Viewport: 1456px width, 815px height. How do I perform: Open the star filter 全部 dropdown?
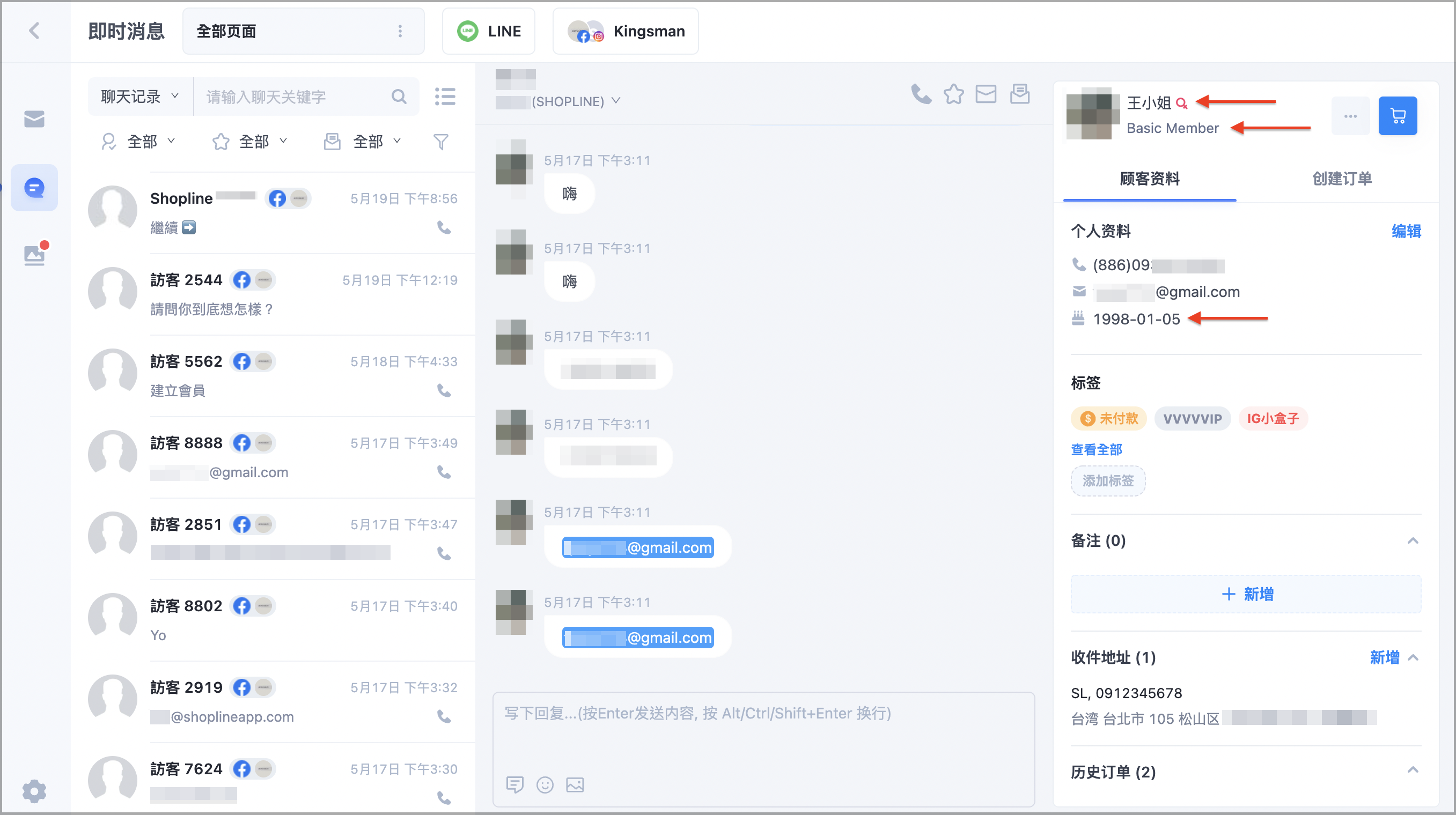pos(249,142)
